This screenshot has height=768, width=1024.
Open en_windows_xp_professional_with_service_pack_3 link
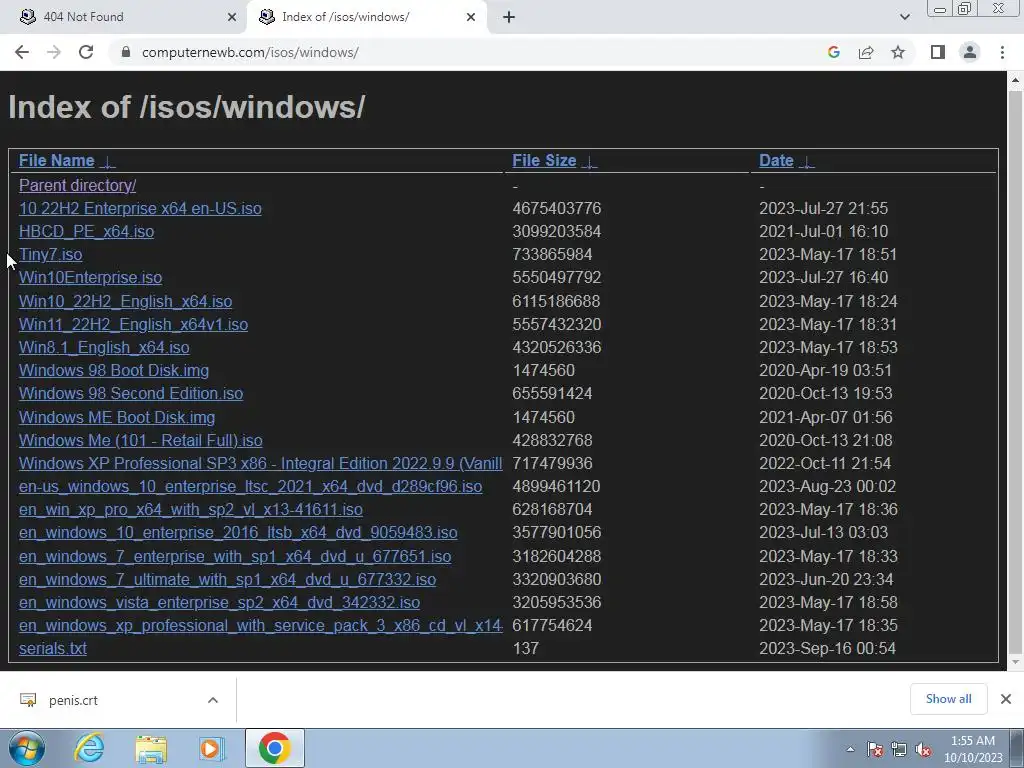261,626
